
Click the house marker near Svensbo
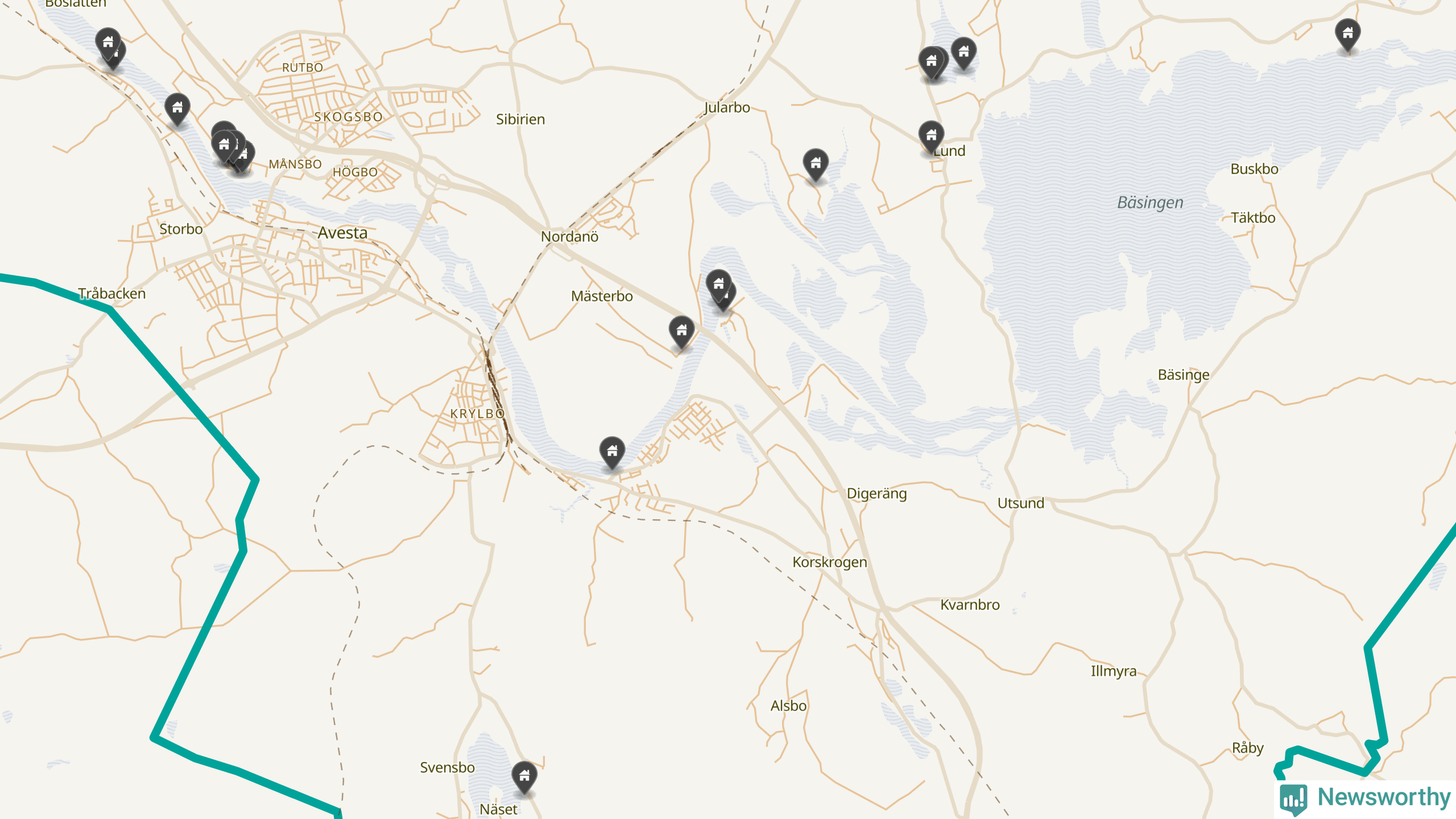click(x=524, y=776)
